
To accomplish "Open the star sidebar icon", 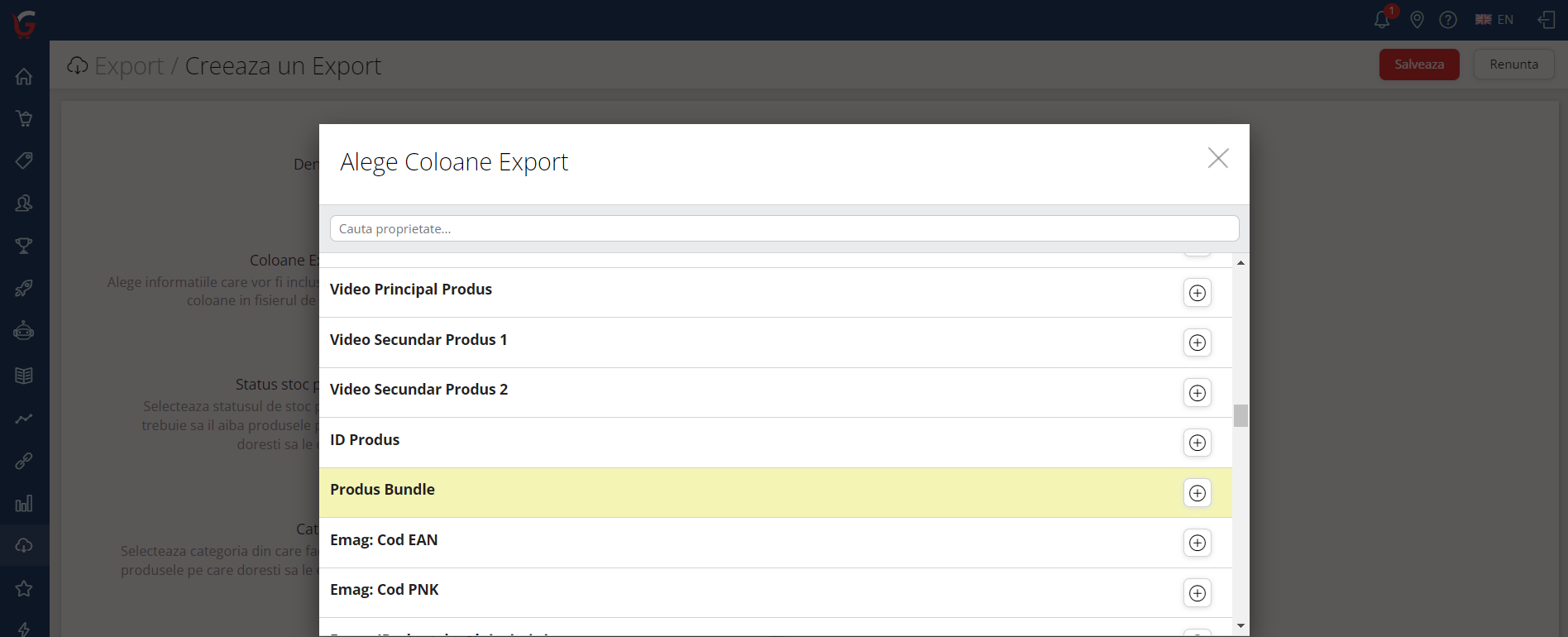I will 24,588.
